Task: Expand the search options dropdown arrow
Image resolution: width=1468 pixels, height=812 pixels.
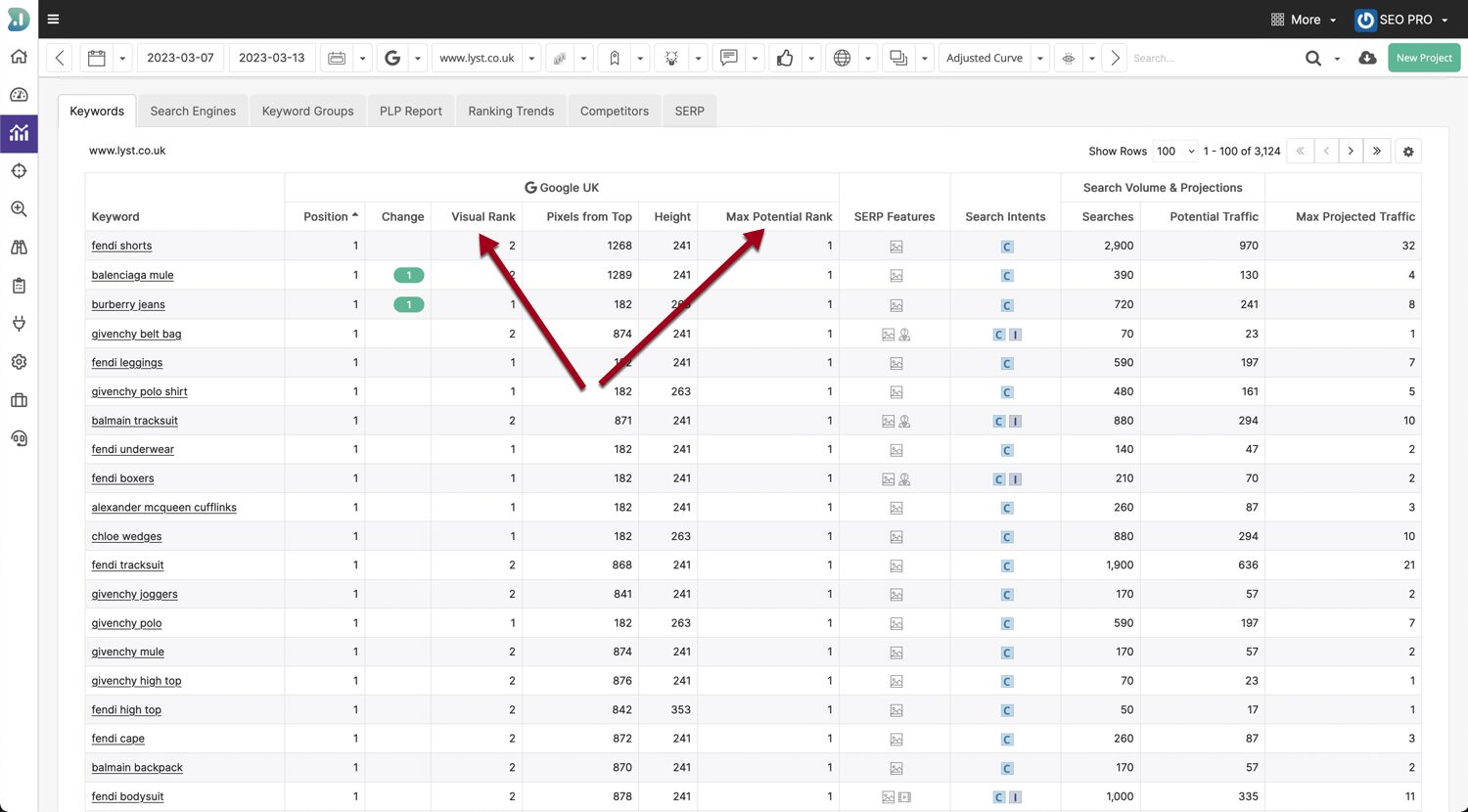Action: [1338, 59]
